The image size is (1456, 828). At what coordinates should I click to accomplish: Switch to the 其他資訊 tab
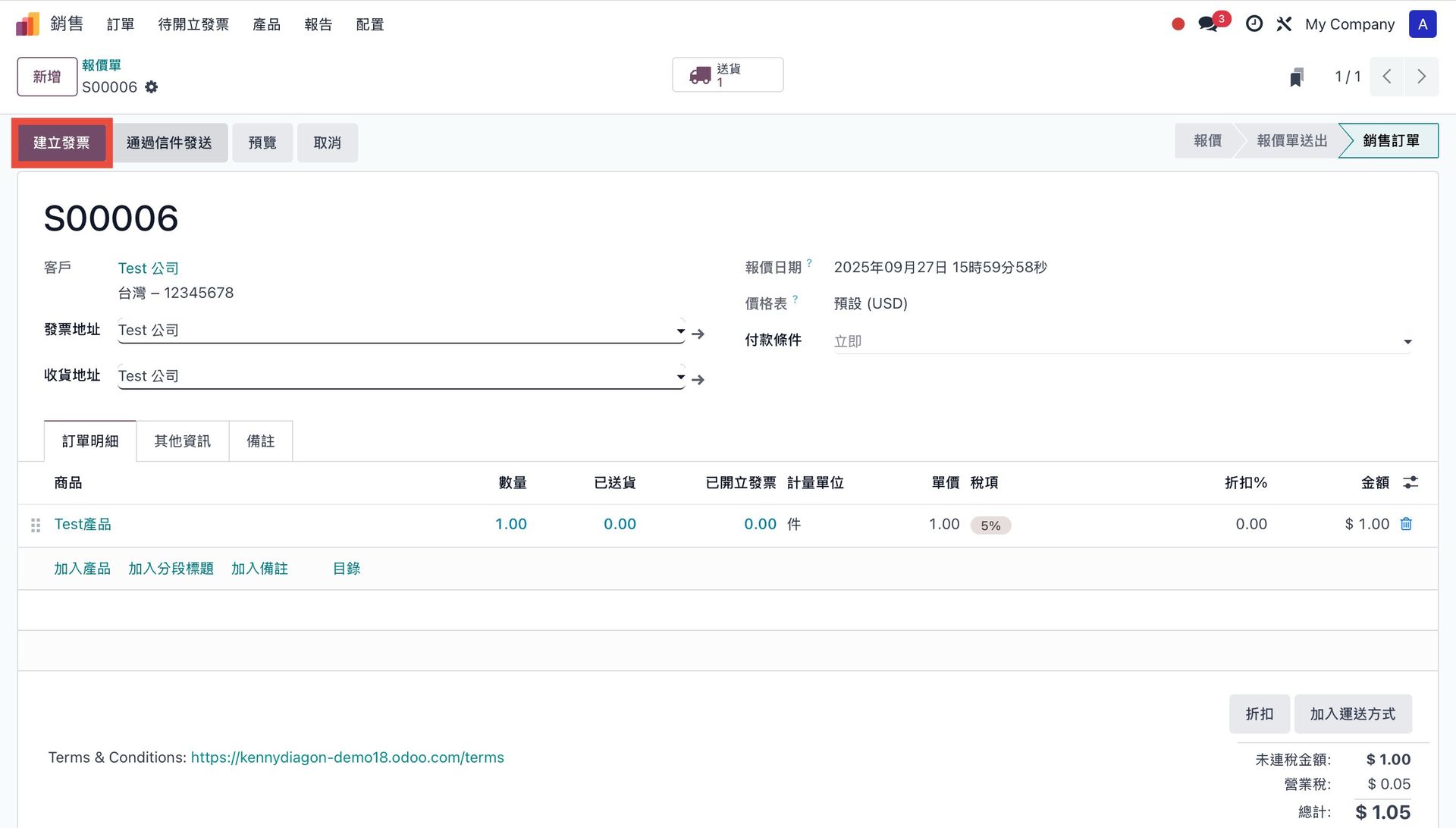(x=182, y=441)
